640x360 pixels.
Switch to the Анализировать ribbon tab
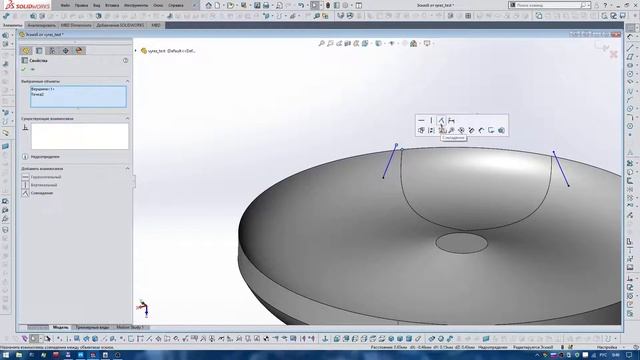point(41,25)
